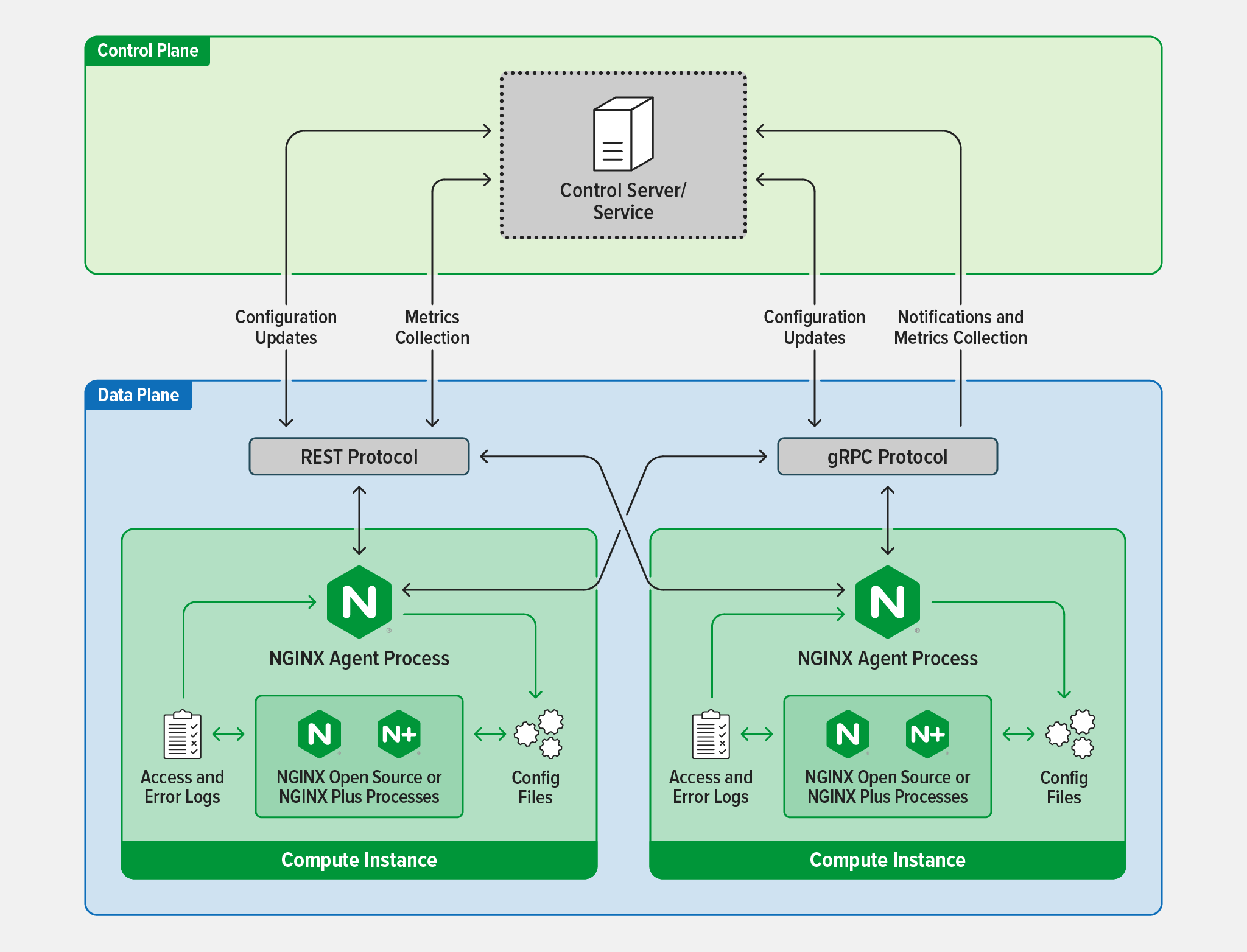
Task: Enable the Notifications and Metrics Collection path
Action: click(x=961, y=327)
